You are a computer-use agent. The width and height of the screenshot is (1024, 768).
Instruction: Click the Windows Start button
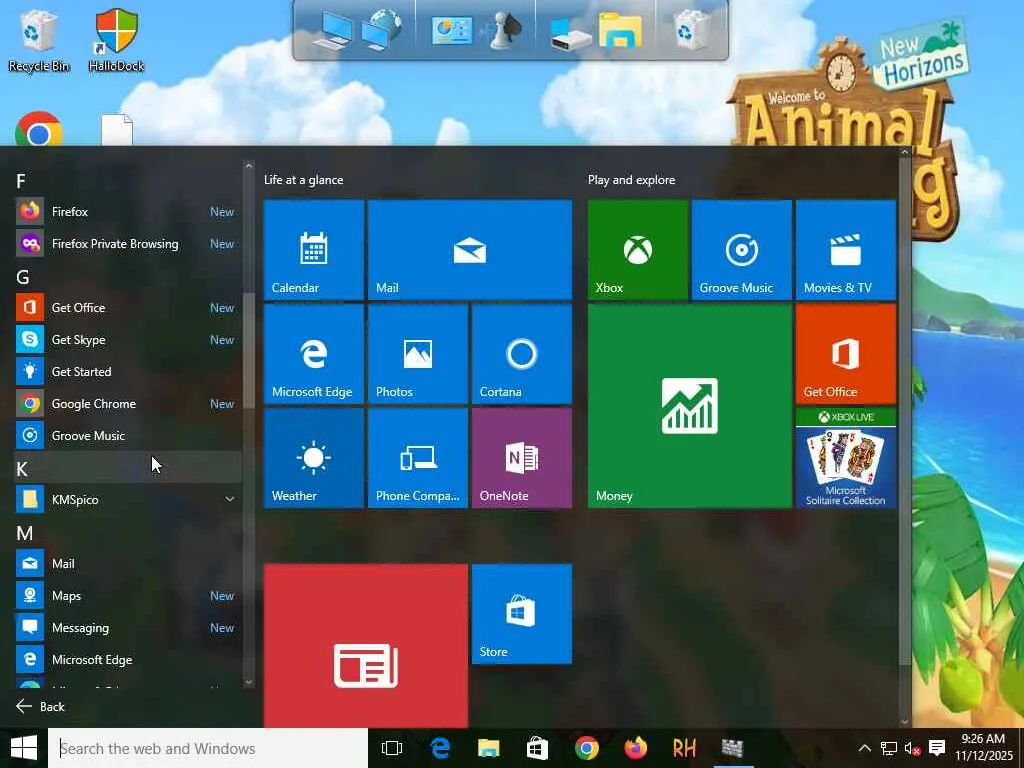pos(24,748)
